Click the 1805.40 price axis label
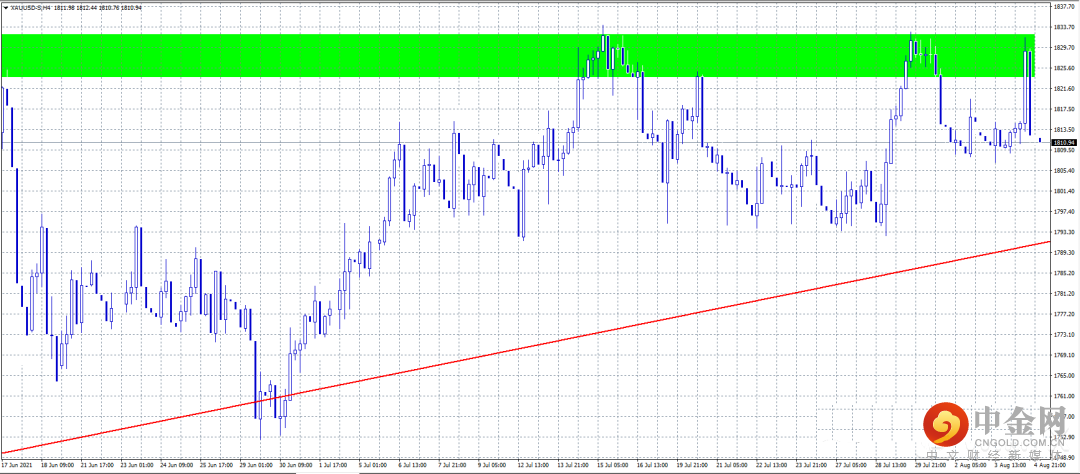 [x=1065, y=170]
